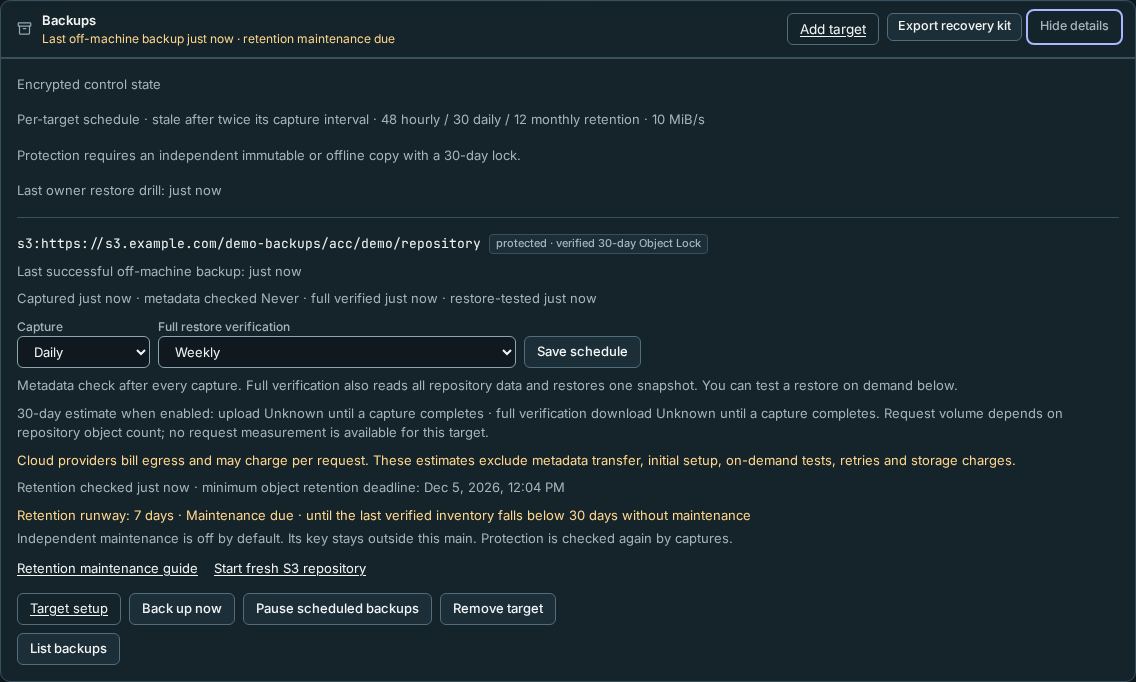Click the Cloud providers bill egress warning
This screenshot has height=682, width=1136.
pyautogui.click(x=516, y=460)
